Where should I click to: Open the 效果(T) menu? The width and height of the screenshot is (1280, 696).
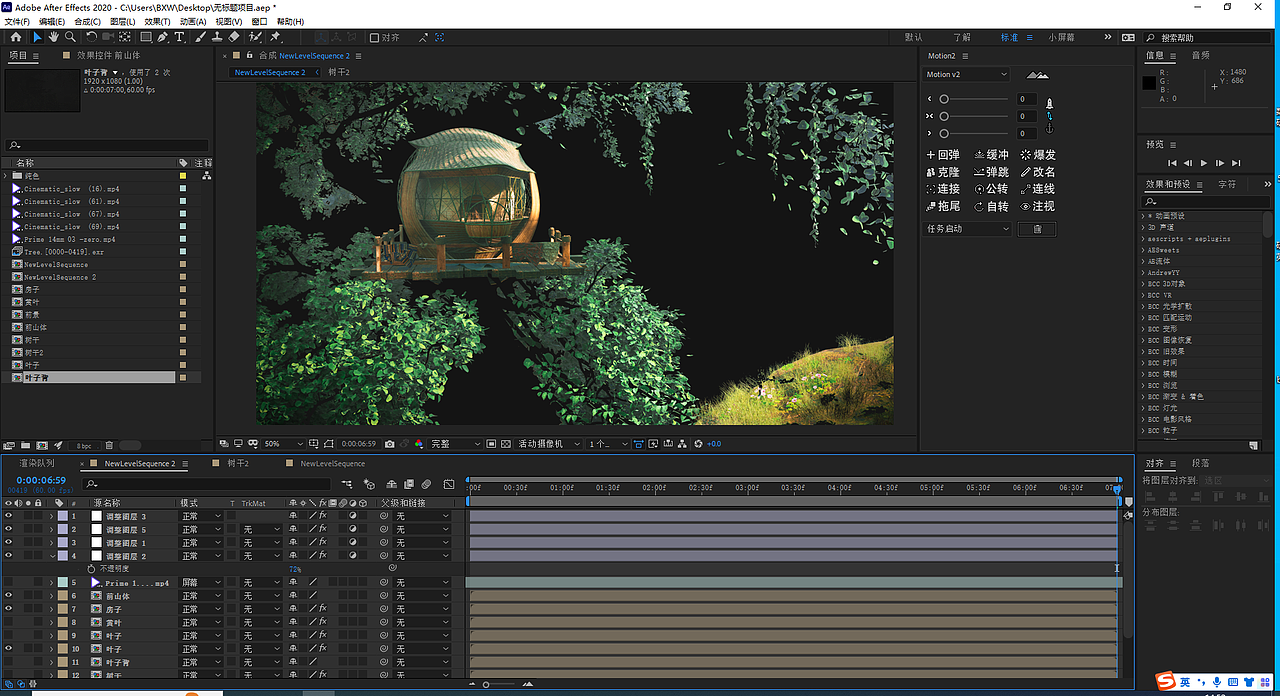tap(157, 21)
